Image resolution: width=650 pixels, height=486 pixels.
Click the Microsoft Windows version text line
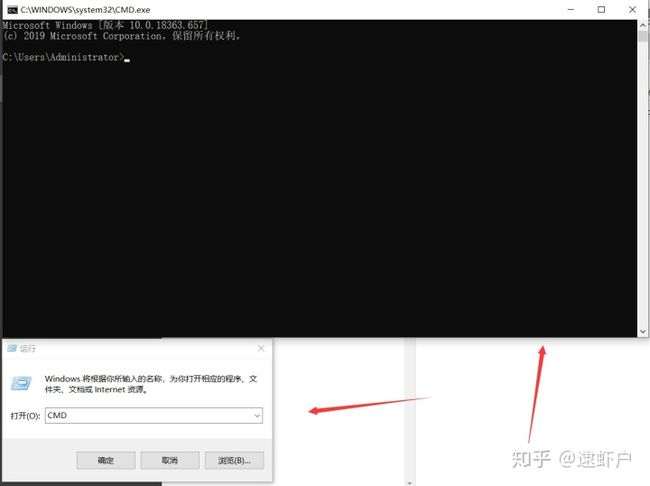[105, 25]
